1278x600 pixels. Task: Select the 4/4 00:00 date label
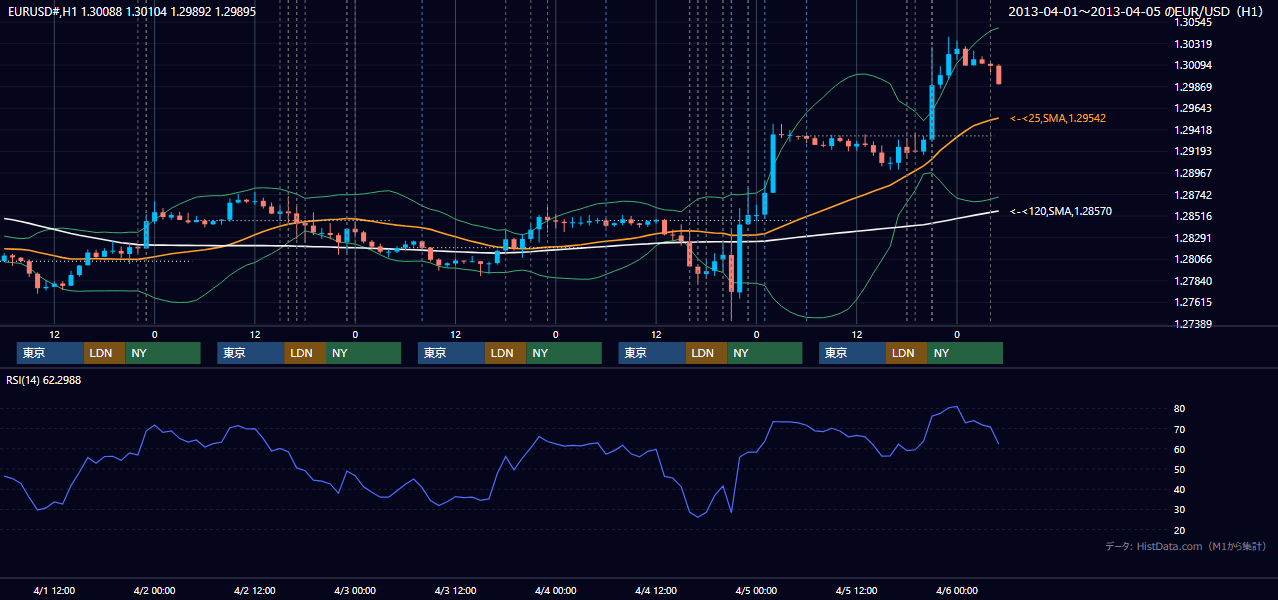tap(556, 590)
